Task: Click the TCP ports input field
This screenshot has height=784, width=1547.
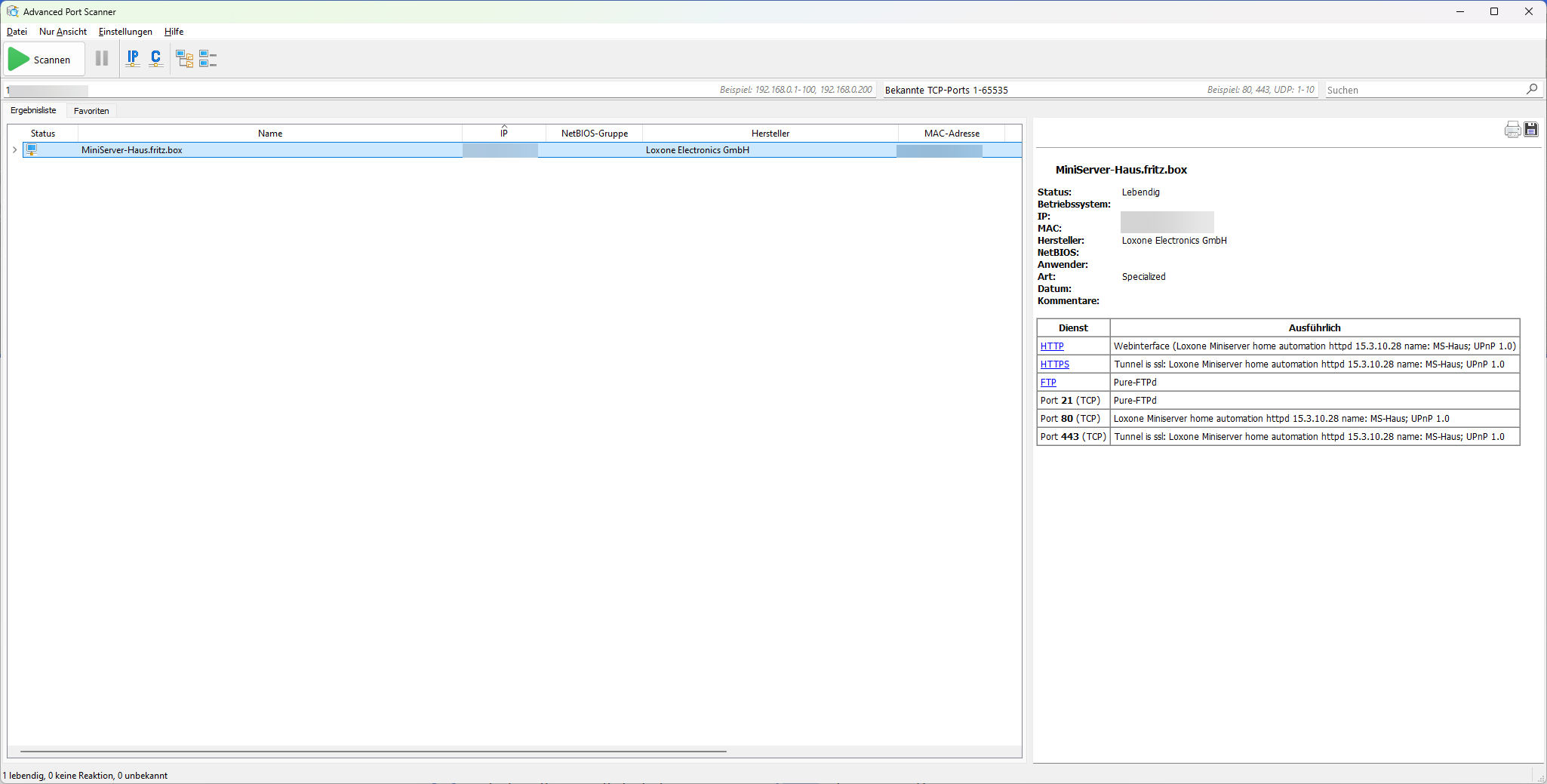Action: pyautogui.click(x=1041, y=90)
